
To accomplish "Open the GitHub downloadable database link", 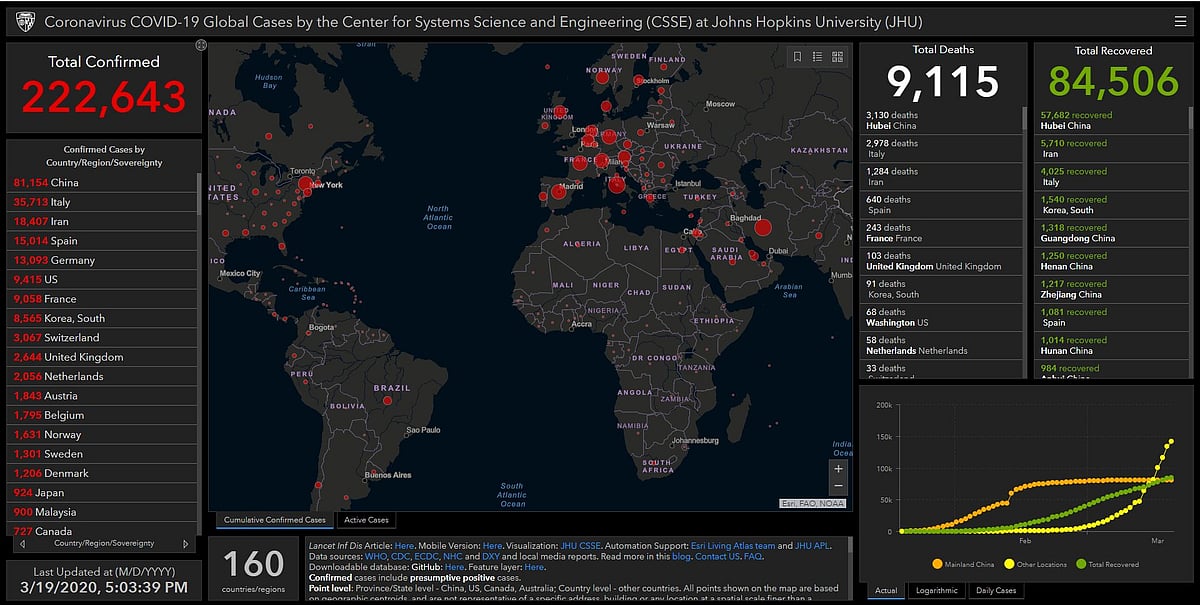I will 453,565.
